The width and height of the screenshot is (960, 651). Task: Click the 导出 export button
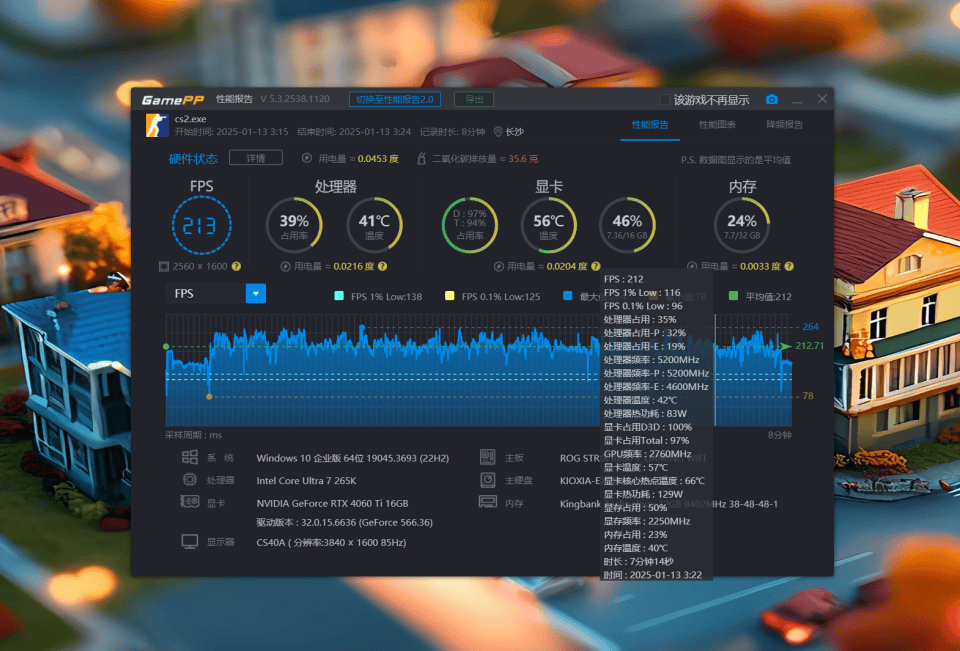point(474,99)
